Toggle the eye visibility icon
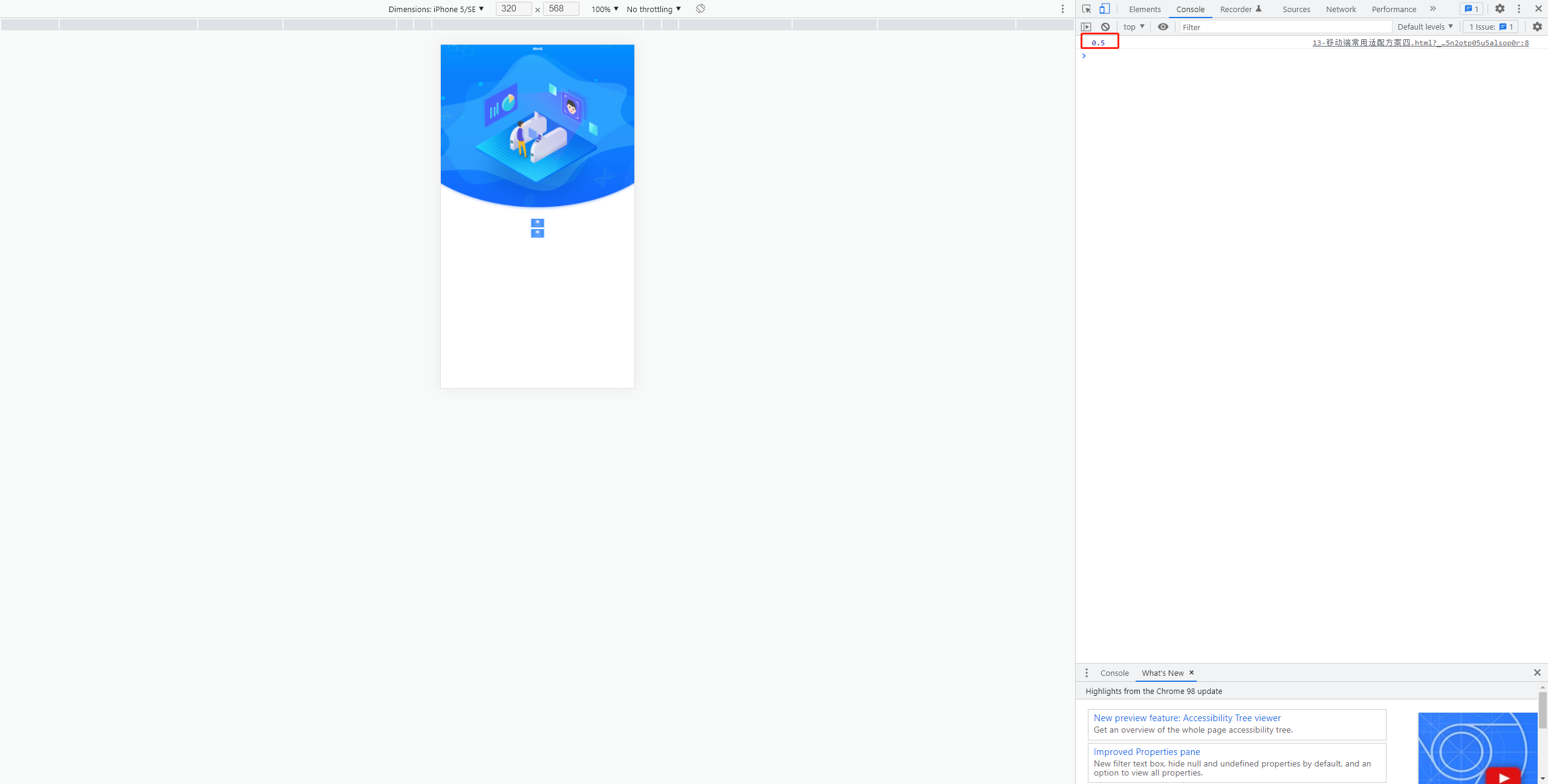Viewport: 1548px width, 784px height. click(1162, 27)
